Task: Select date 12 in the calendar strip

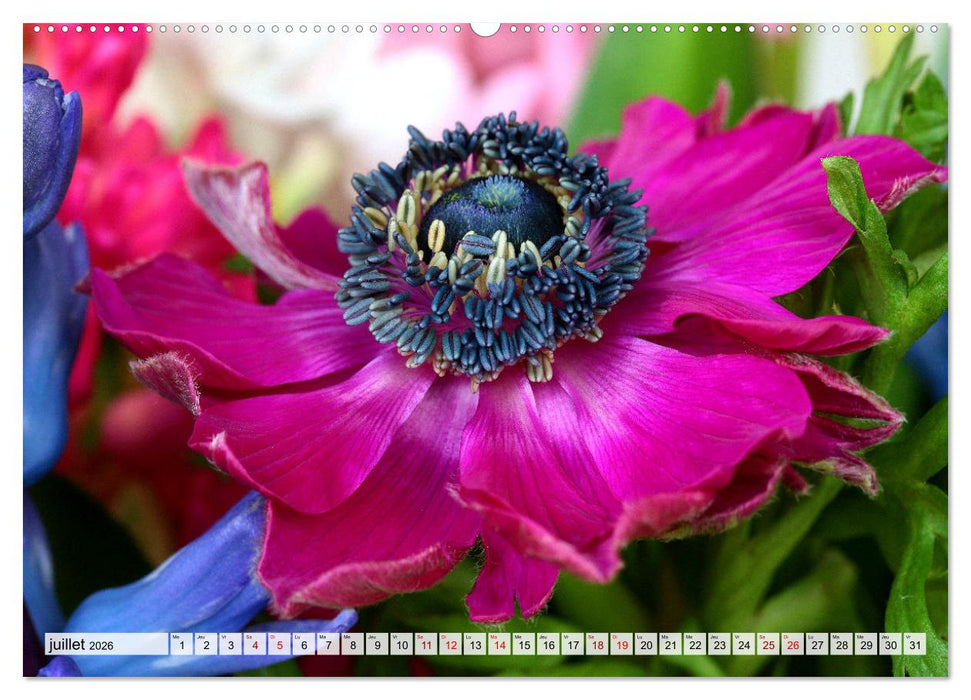Action: (x=450, y=646)
